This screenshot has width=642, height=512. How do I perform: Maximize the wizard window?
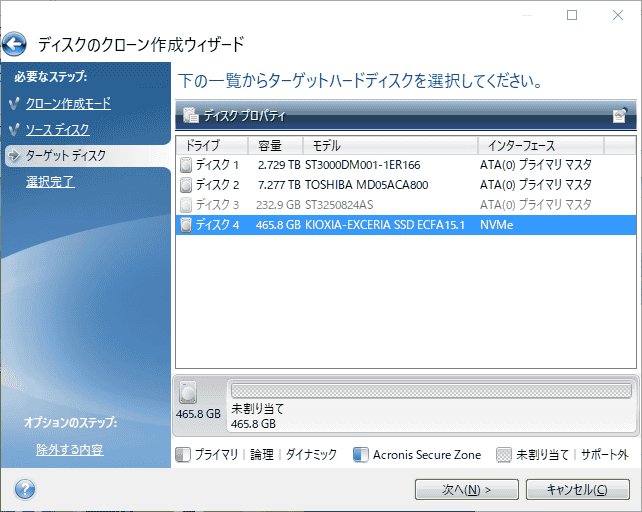click(572, 15)
